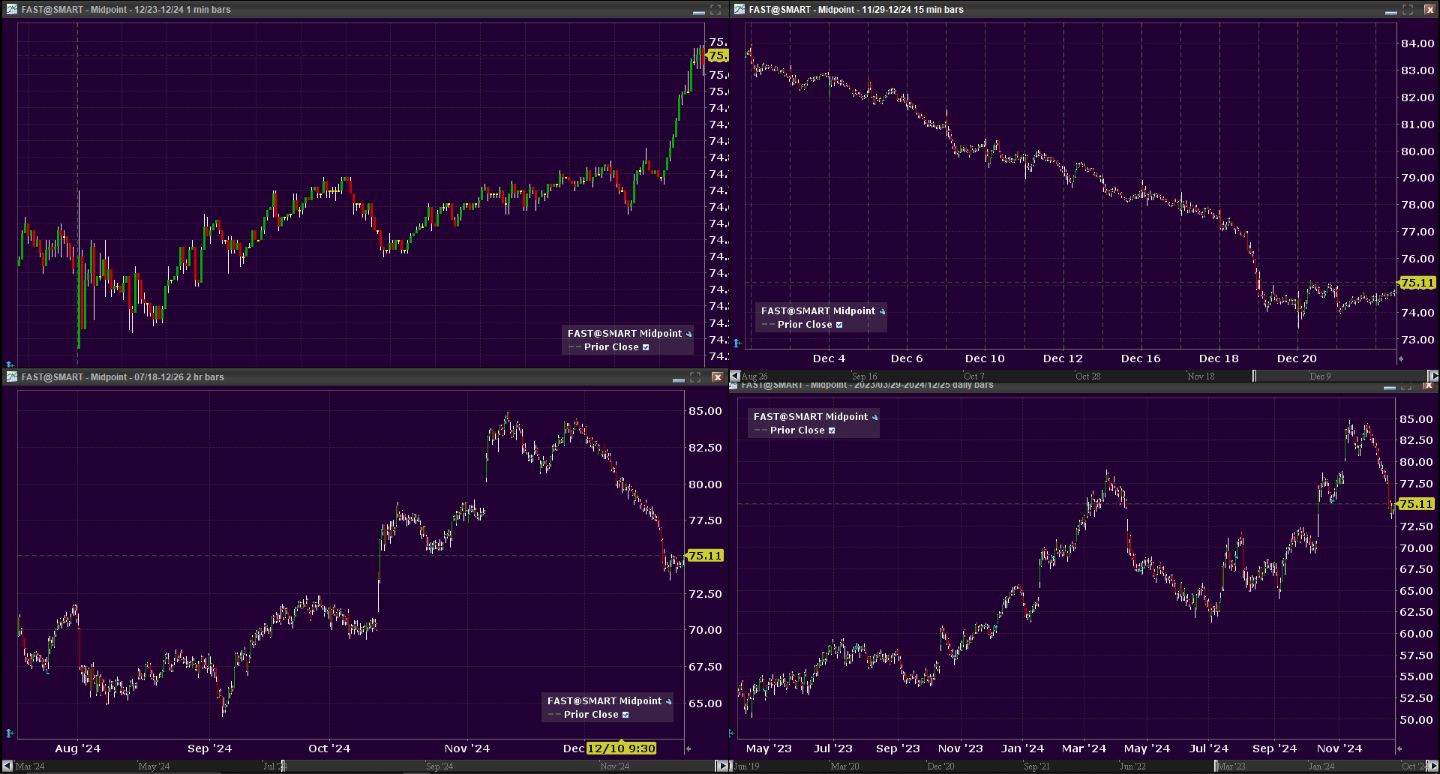Click the 12/10 9:30 time marker label

[x=621, y=748]
